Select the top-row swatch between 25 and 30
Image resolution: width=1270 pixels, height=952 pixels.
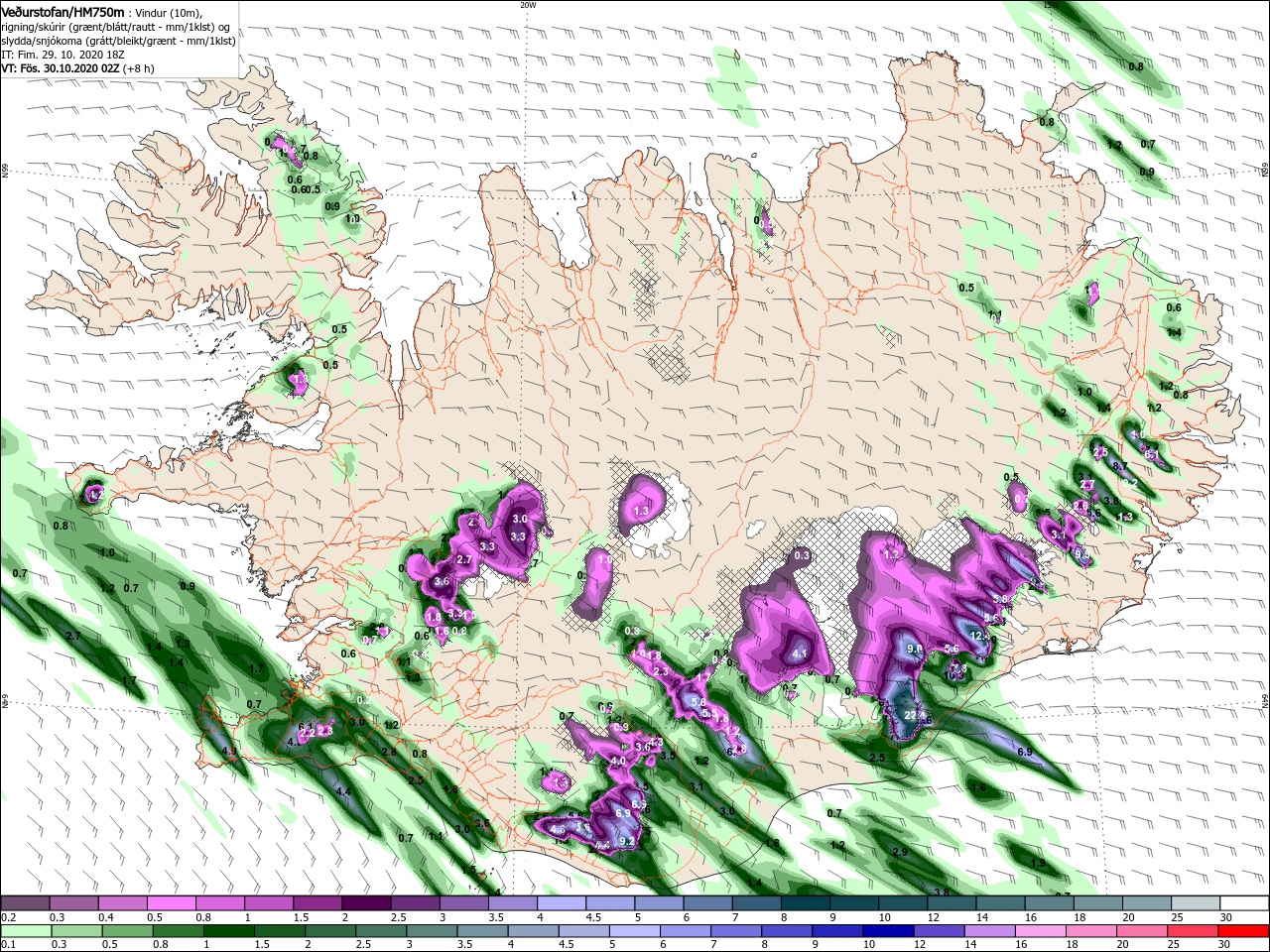pos(1197,903)
